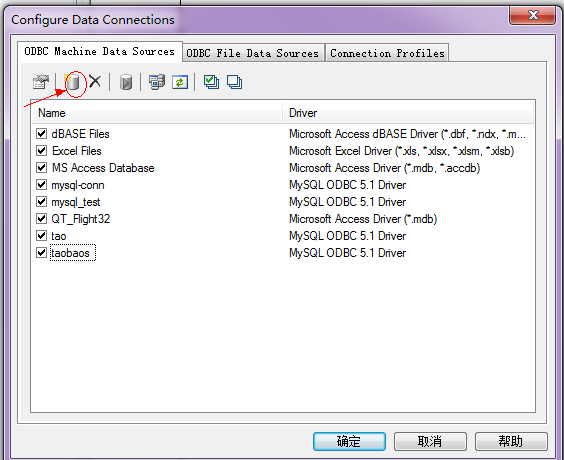Open the ODBC File Data Sources tab
Screen dimensions: 564x460
coord(253,53)
